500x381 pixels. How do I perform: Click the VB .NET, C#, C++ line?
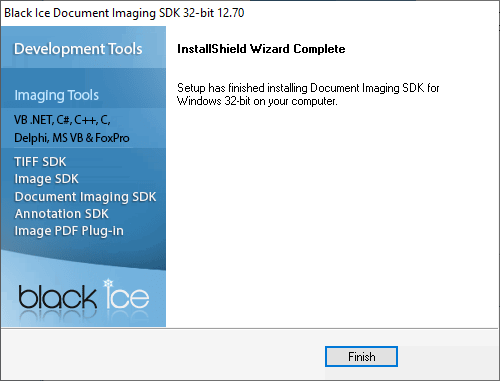(x=62, y=120)
